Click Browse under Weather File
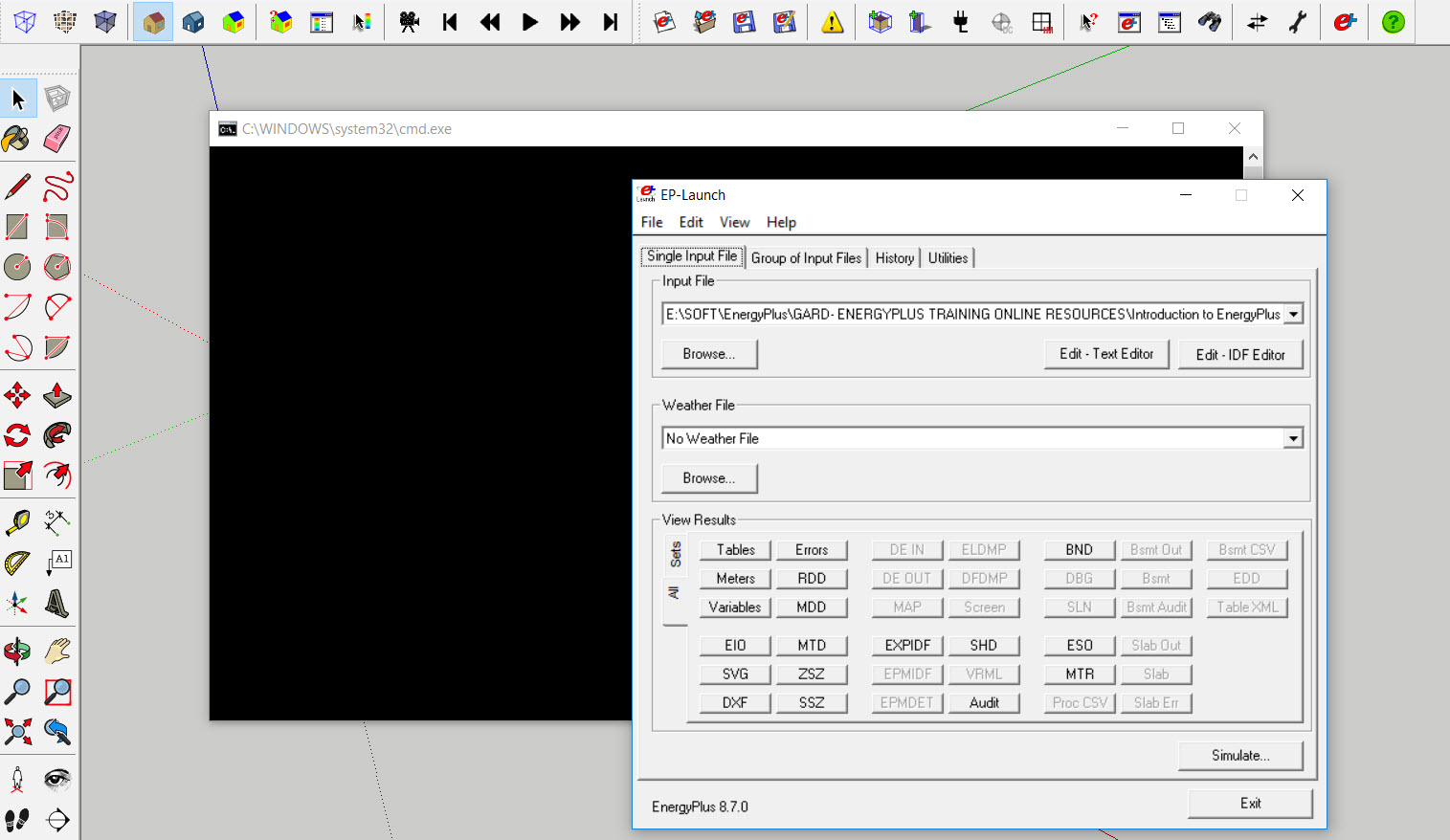 tap(709, 478)
